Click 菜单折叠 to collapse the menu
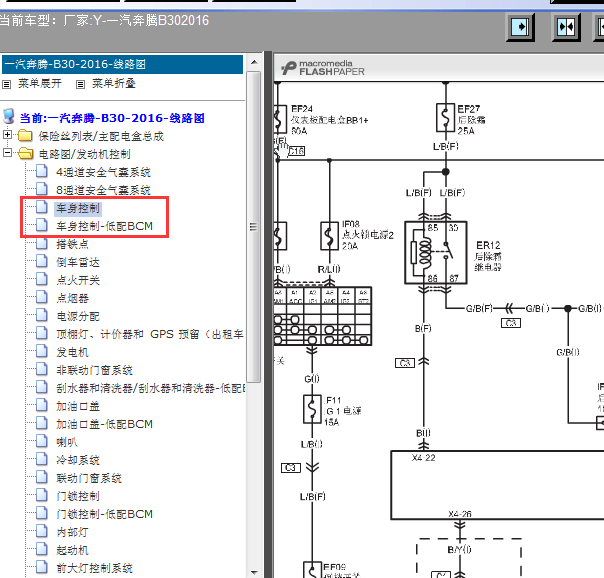This screenshot has width=604, height=578. [x=114, y=84]
